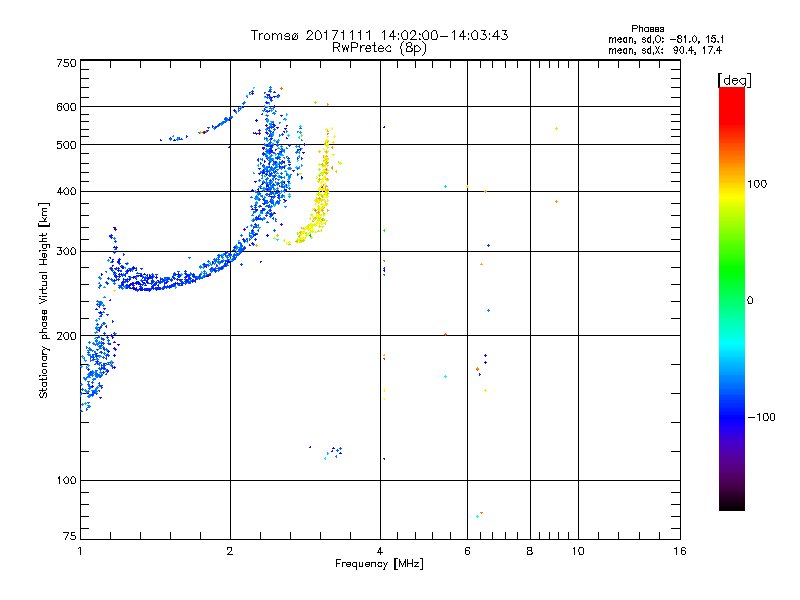Click the '400' y-axis tick label
The image size is (800, 600).
point(66,191)
